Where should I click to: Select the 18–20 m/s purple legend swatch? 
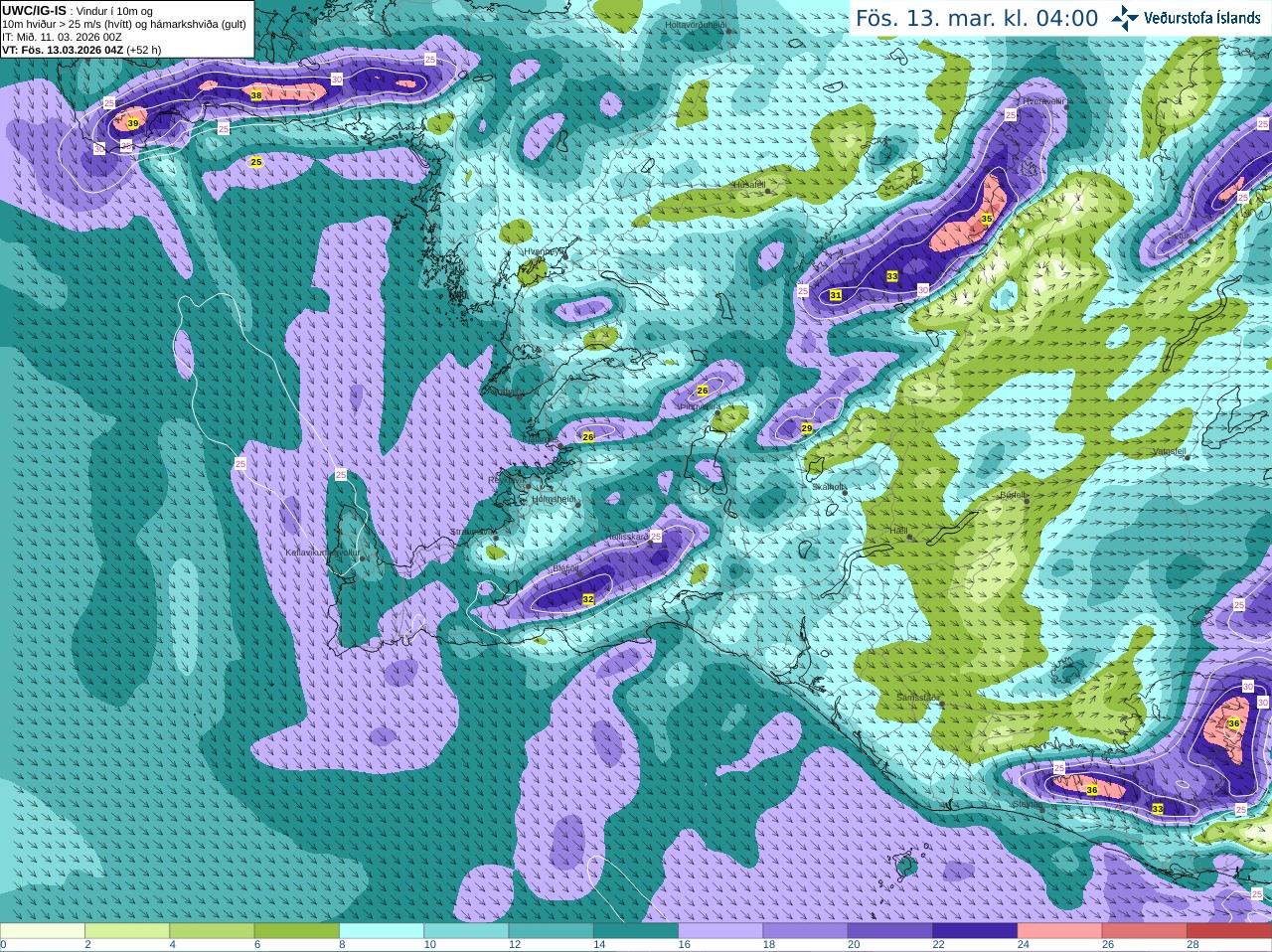click(806, 930)
